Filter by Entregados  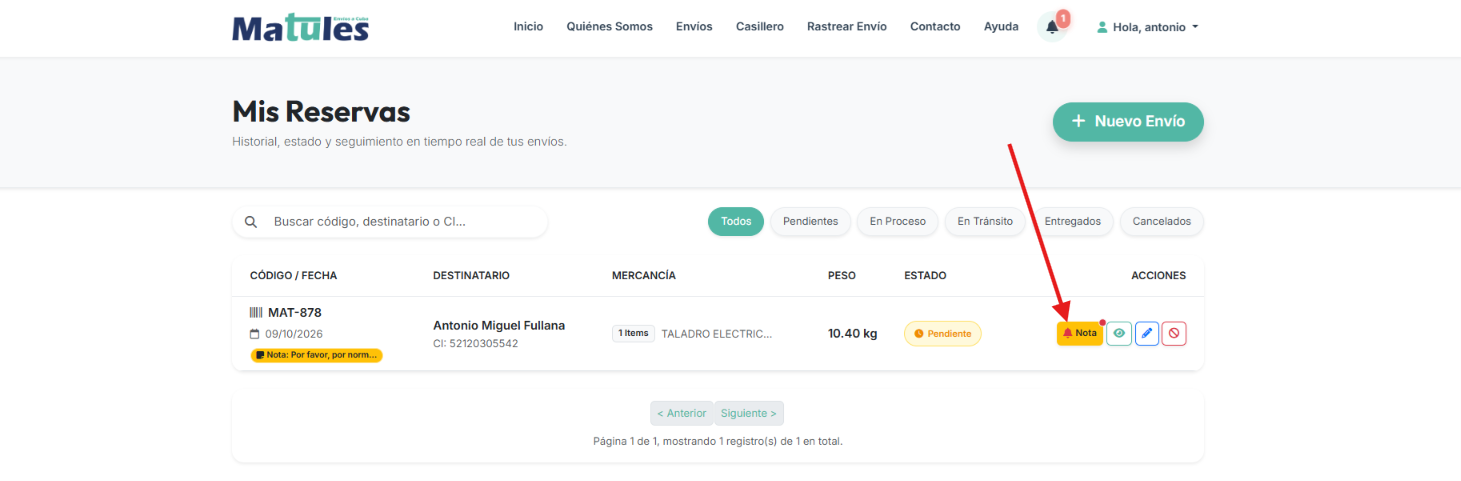1072,222
